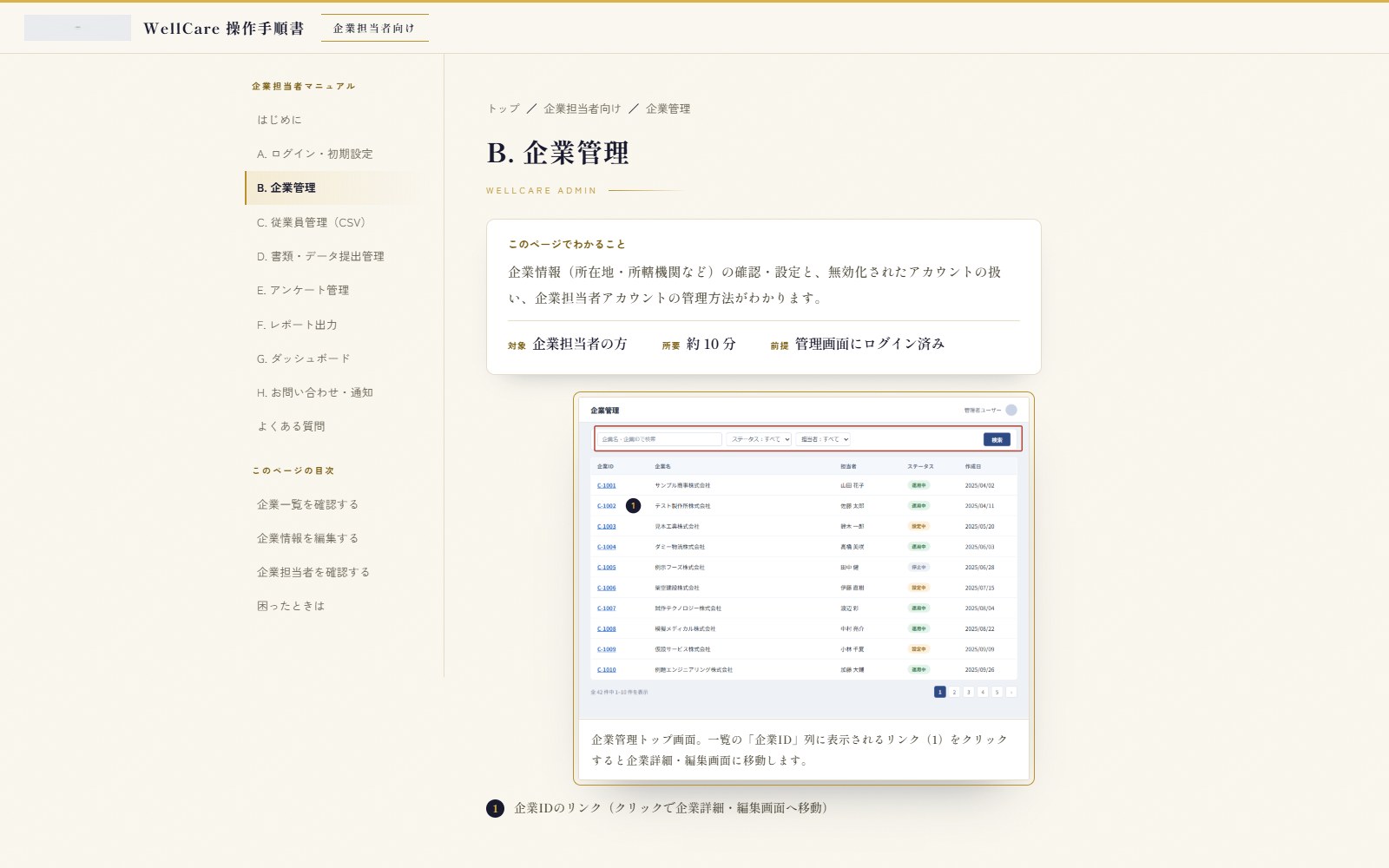Open the 担当者:すべて dropdown

824,439
